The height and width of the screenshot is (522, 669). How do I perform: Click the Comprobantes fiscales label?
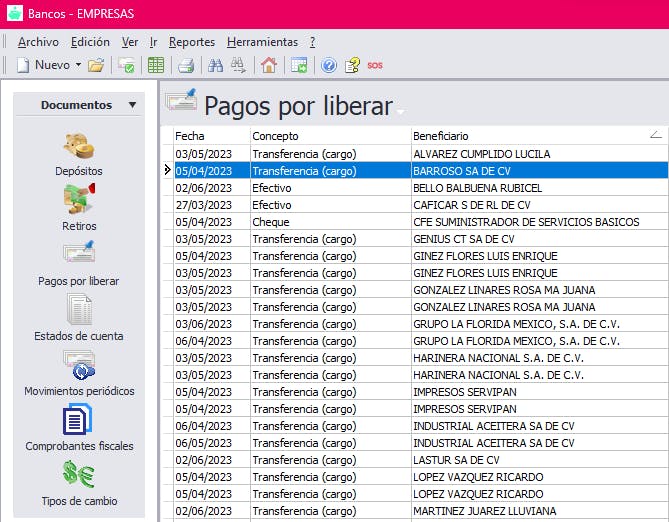(x=79, y=446)
